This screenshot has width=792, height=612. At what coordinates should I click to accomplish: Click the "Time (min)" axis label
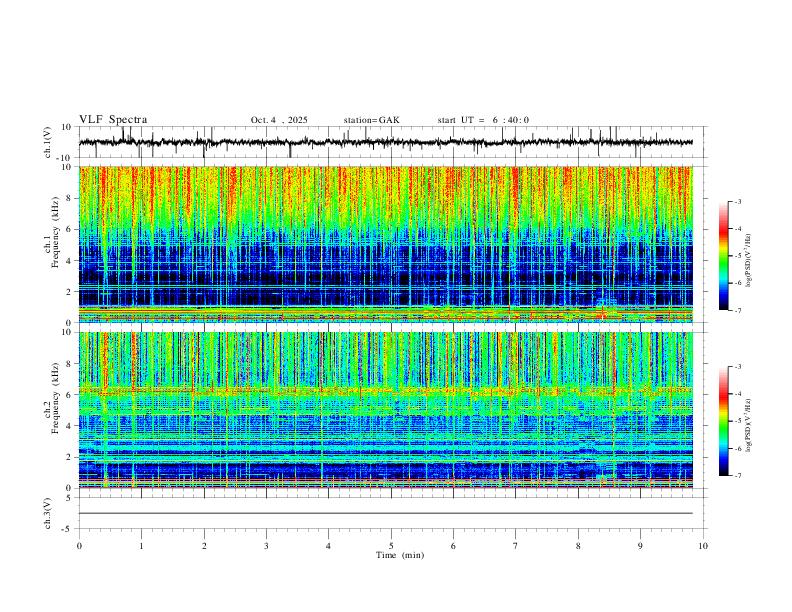tap(400, 555)
